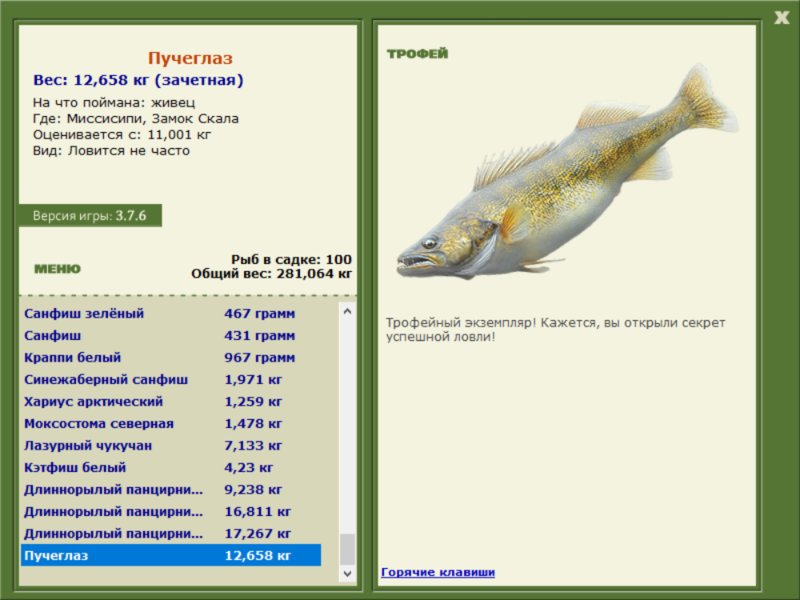
Task: Click the Вид: Ловится не часто line
Action: (111, 151)
